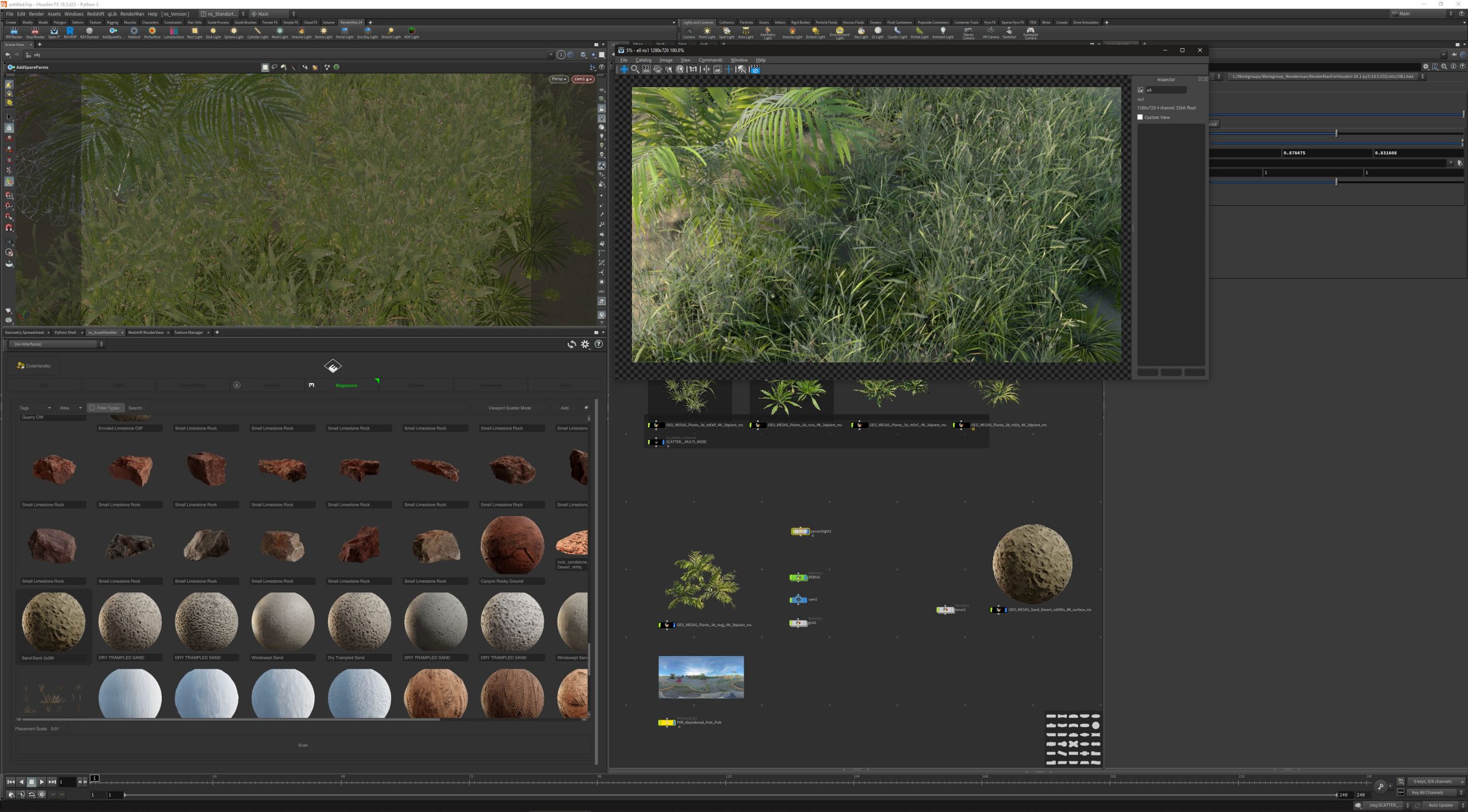Click the 1:1 zoom icon in render viewer
1468x812 pixels.
[x=693, y=69]
